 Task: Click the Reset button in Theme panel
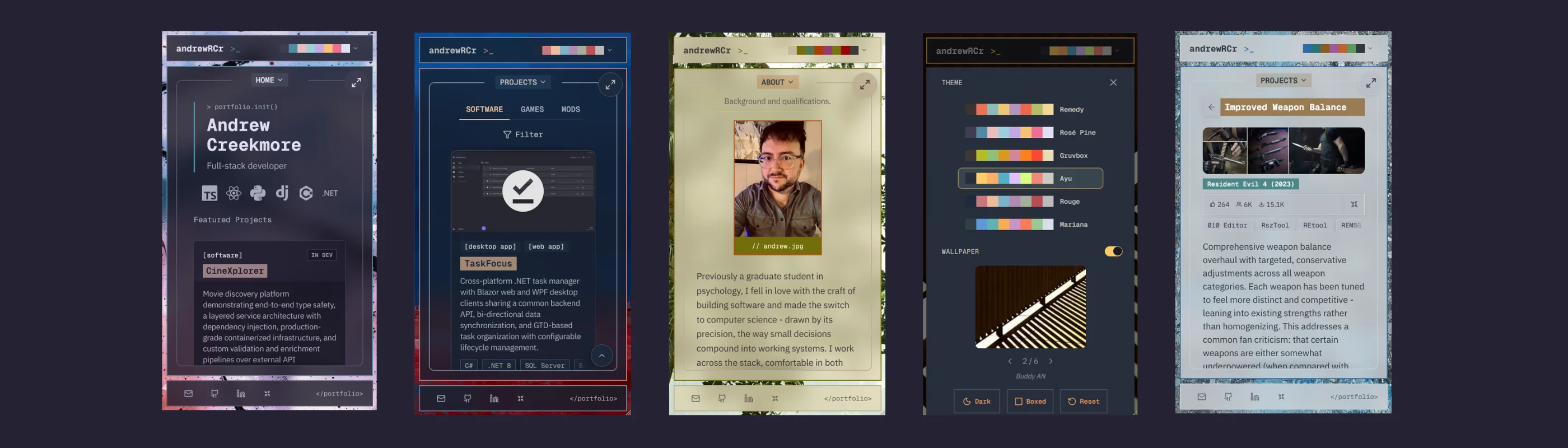1083,401
